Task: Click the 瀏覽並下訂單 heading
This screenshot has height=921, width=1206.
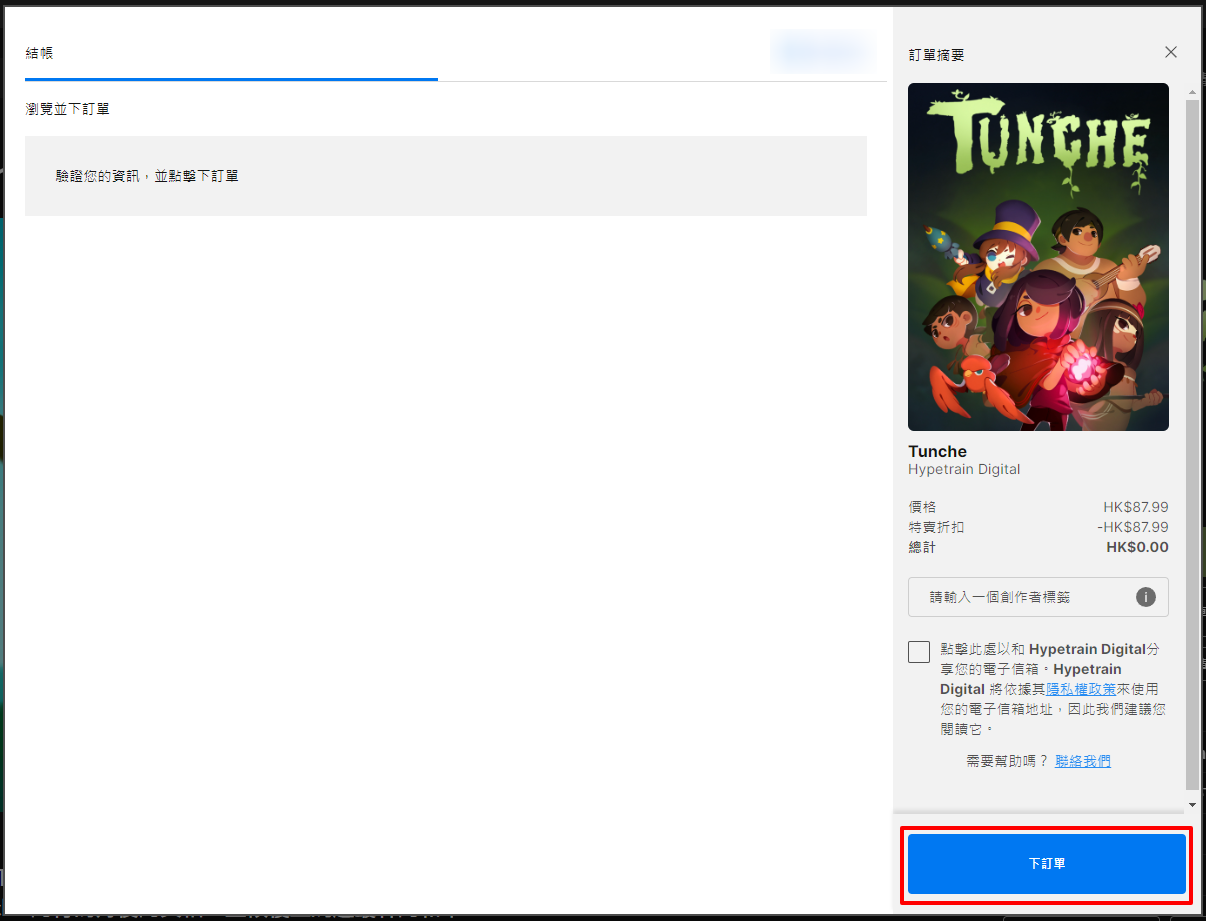Action: (x=67, y=108)
